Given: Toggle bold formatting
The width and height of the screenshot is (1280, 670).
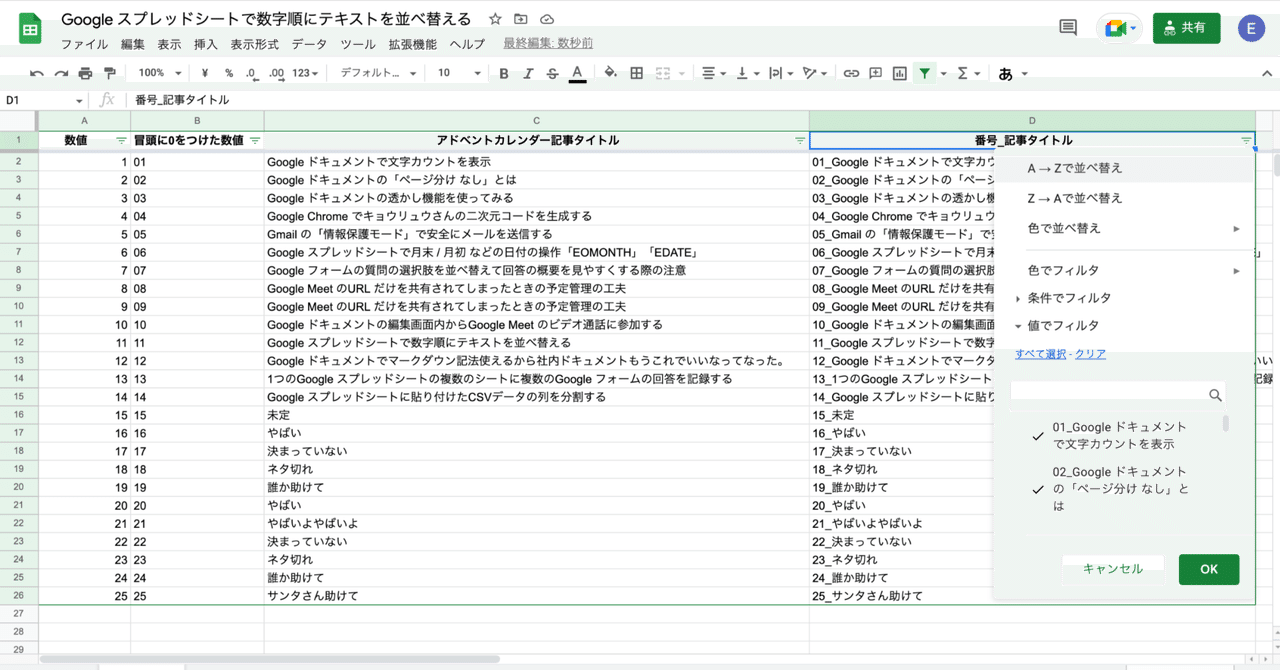Looking at the screenshot, I should 503,73.
